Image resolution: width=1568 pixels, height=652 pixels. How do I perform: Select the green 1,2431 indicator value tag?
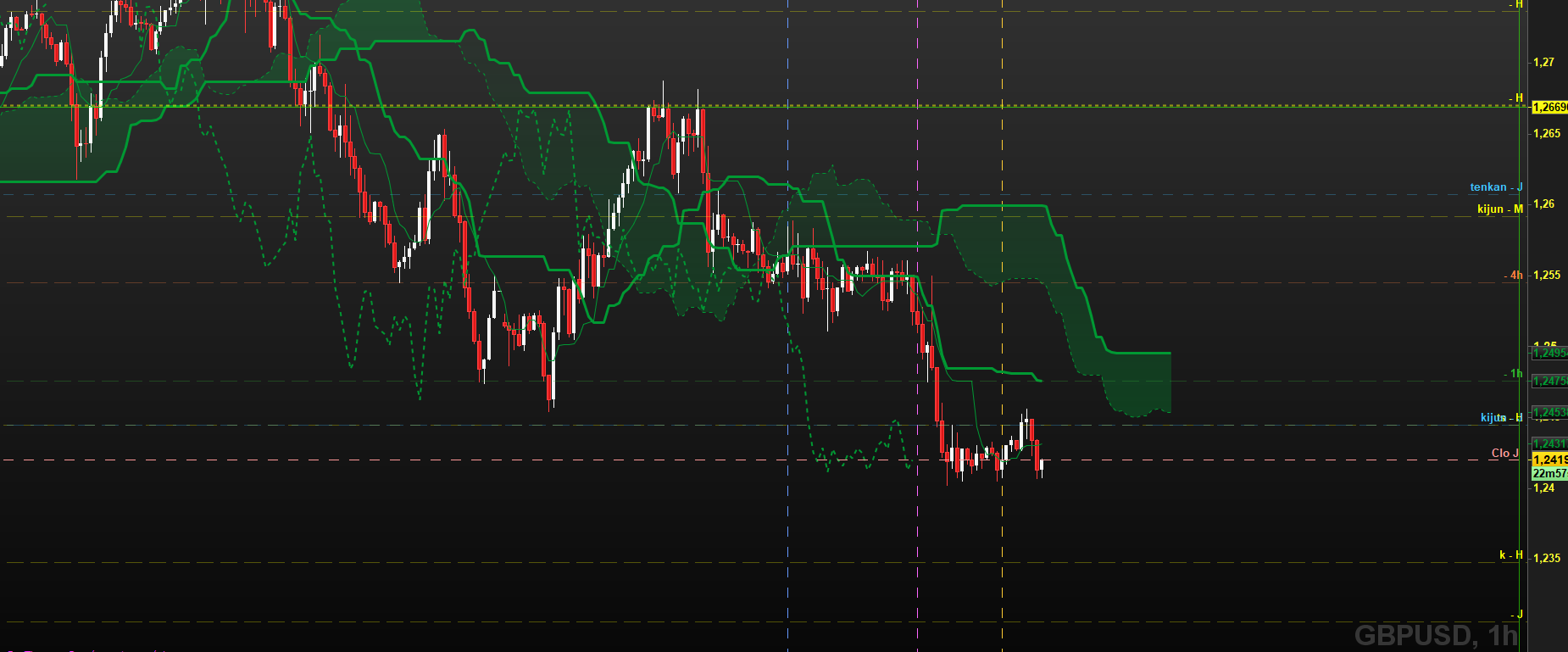point(1549,443)
